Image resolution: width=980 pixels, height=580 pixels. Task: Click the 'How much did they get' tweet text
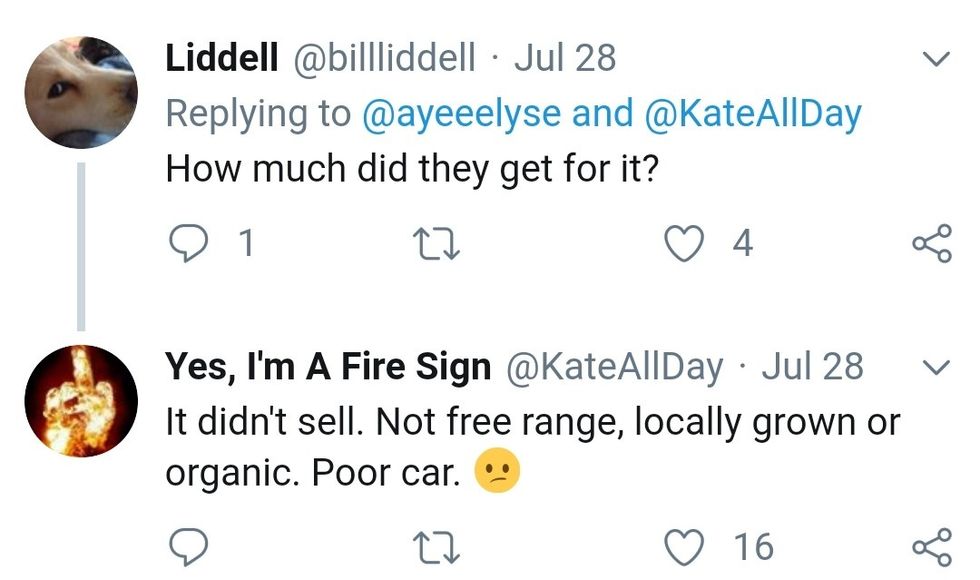(411, 167)
